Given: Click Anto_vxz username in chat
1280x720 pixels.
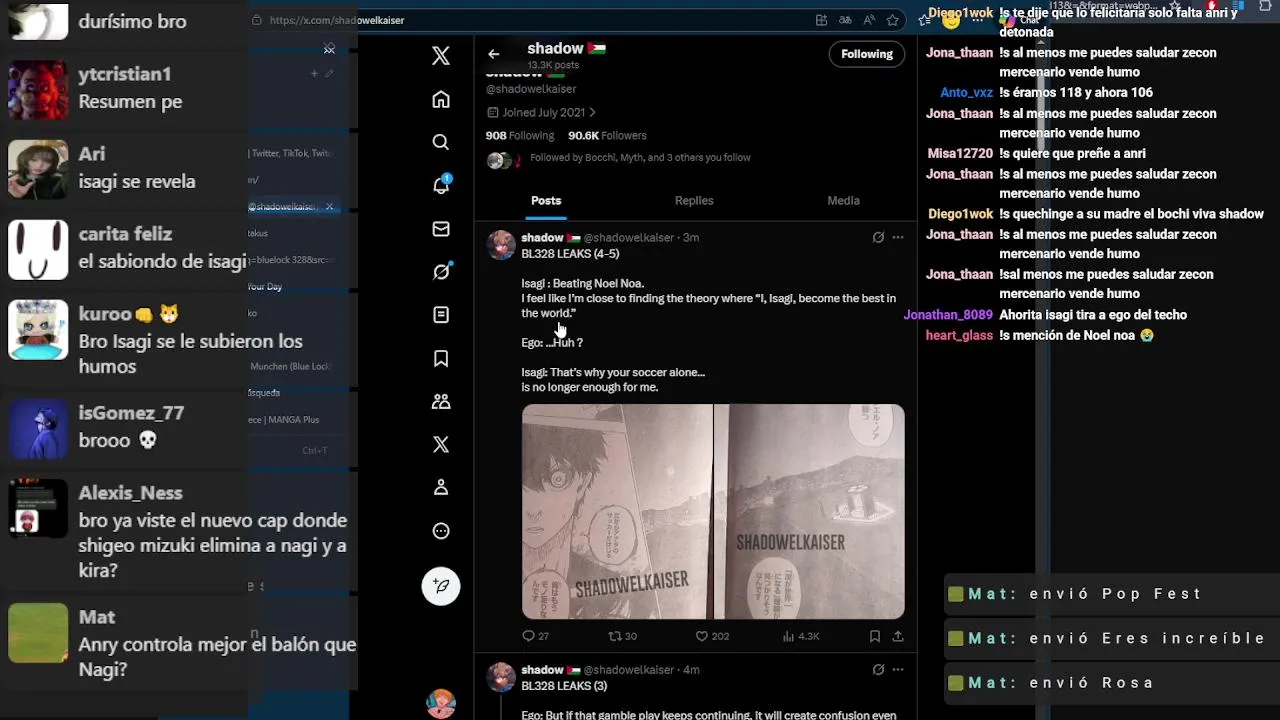Looking at the screenshot, I should (x=966, y=93).
